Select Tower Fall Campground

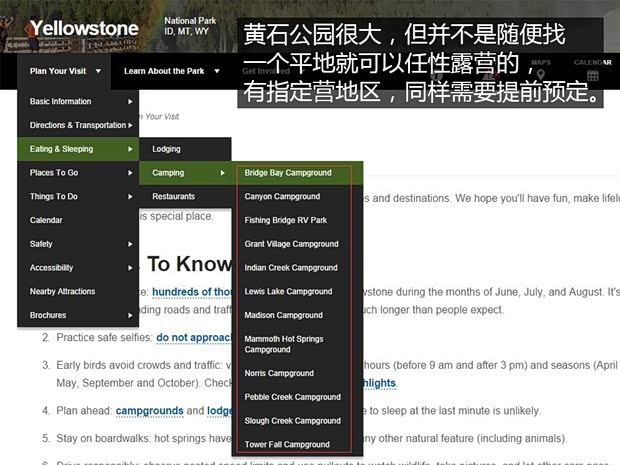pyautogui.click(x=287, y=444)
